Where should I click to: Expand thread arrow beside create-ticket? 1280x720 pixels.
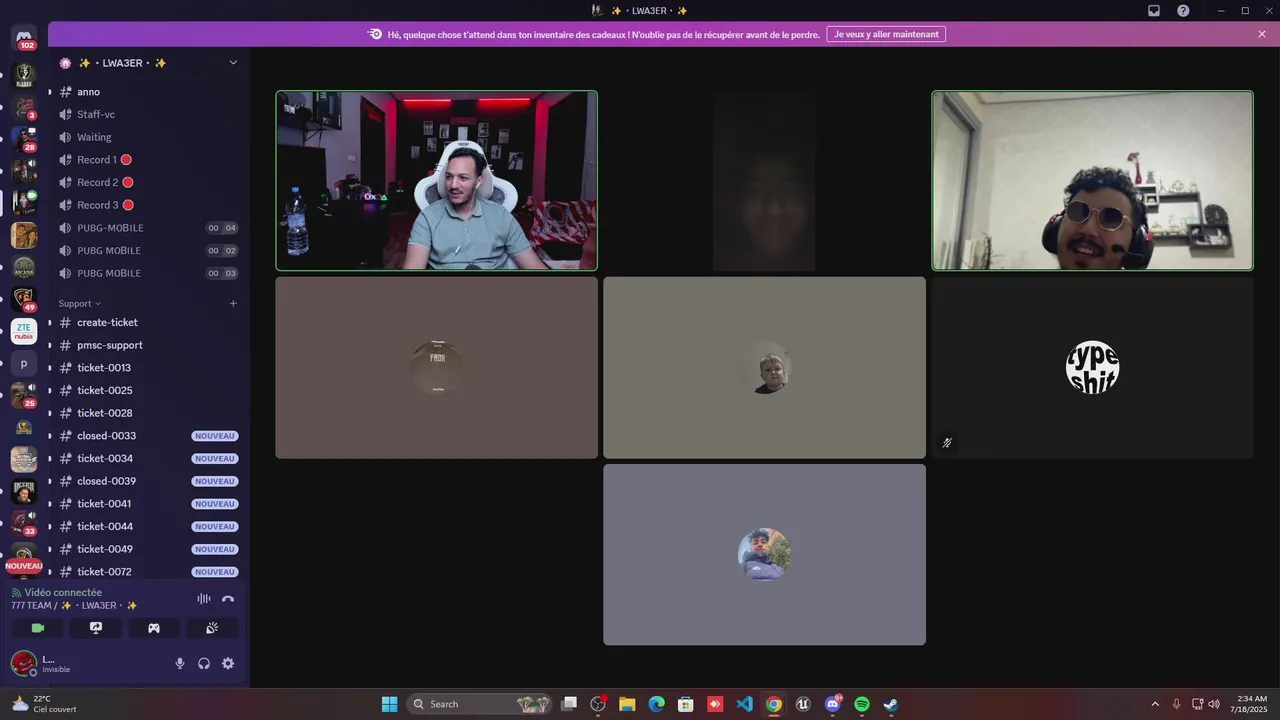coord(50,322)
